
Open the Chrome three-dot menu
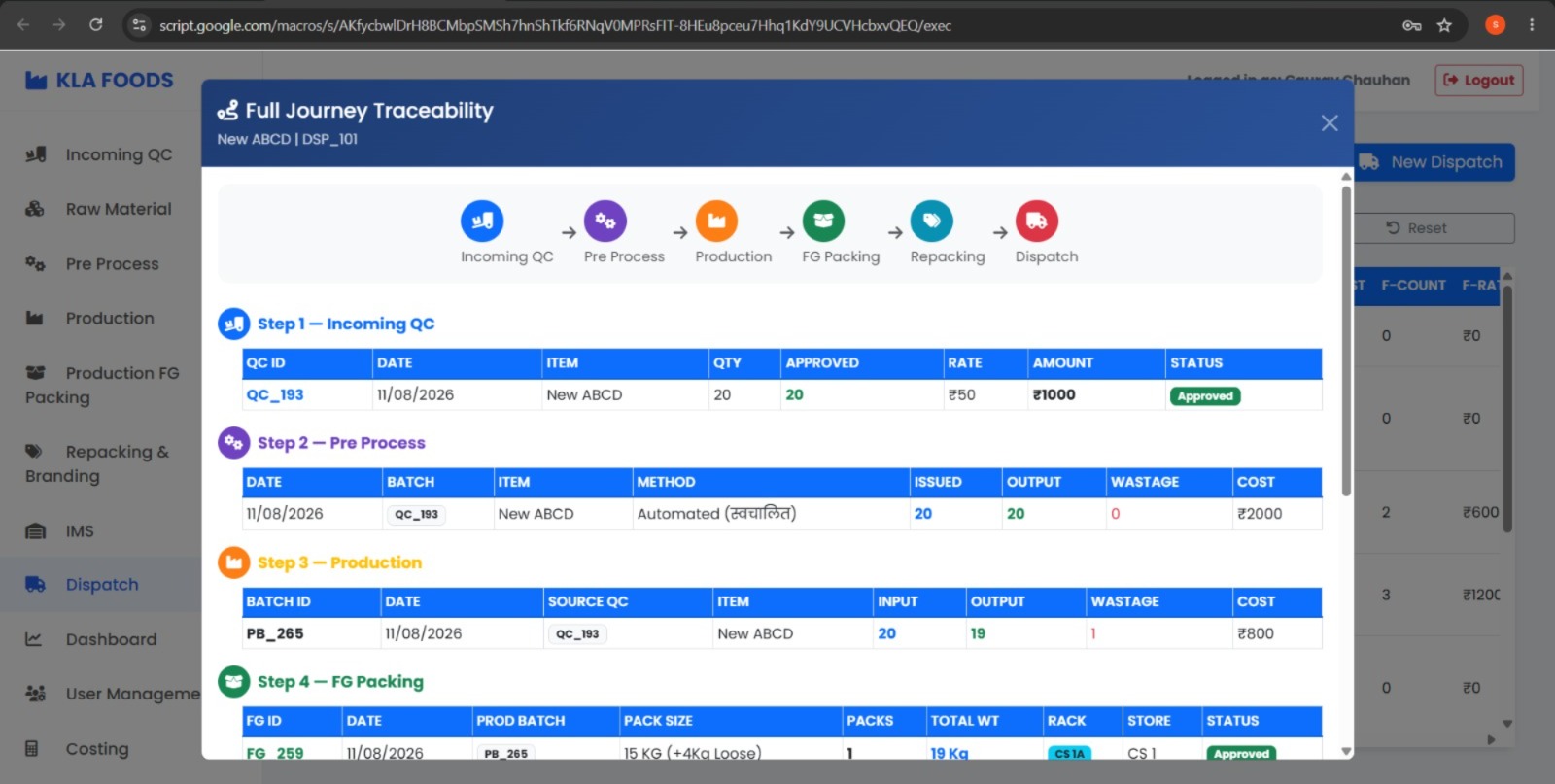(1532, 25)
